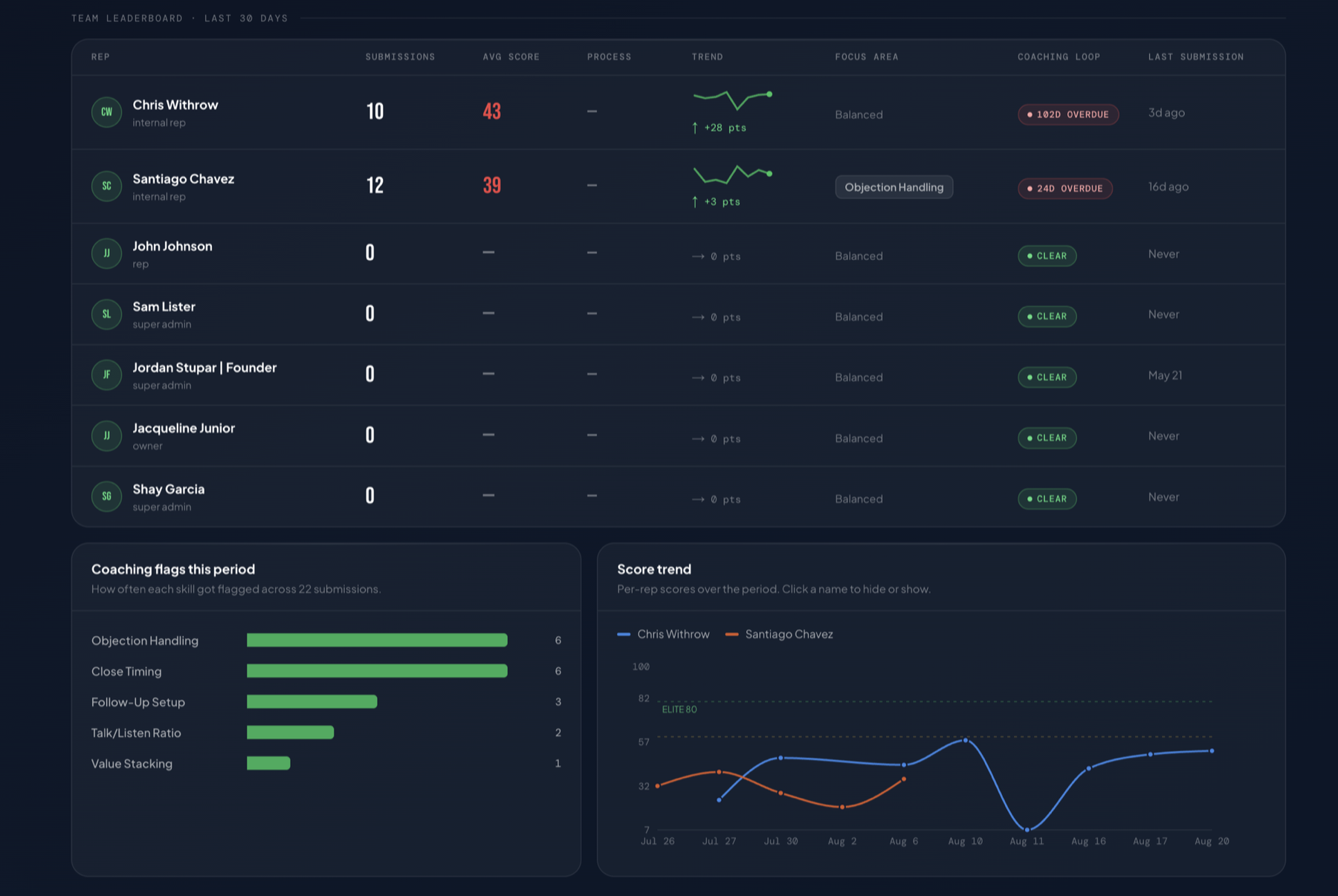This screenshot has height=896, width=1338.
Task: Click Jacqueline Junior's avatar icon
Action: [x=106, y=436]
